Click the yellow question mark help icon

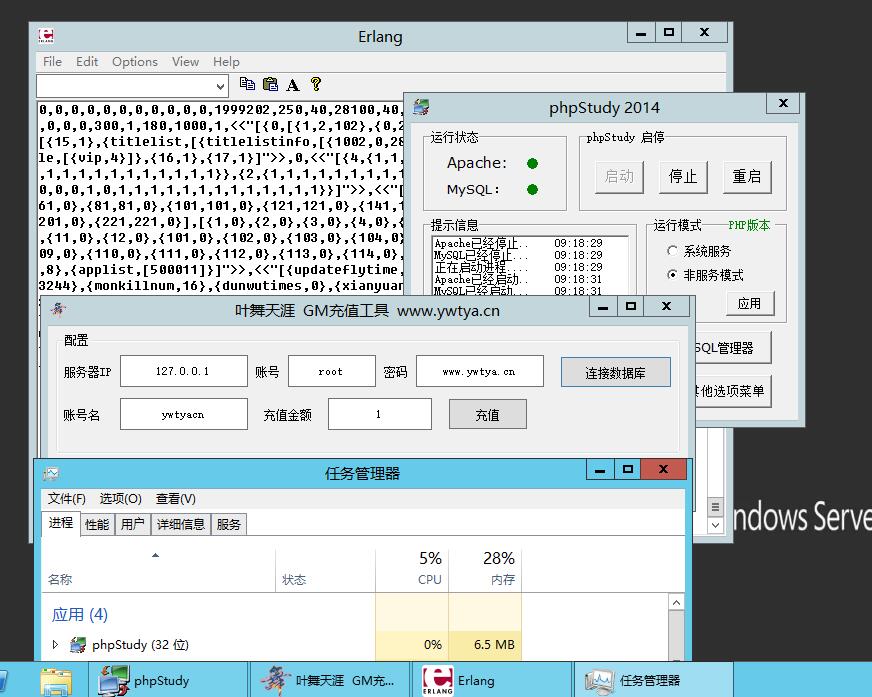click(x=316, y=84)
